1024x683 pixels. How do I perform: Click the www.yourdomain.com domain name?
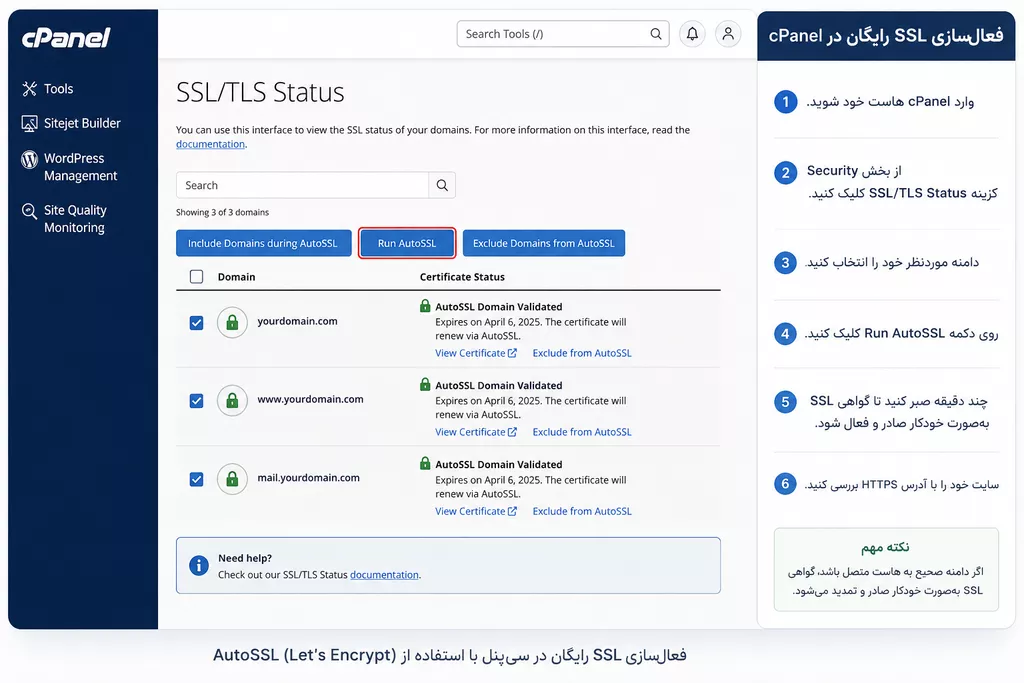310,400
